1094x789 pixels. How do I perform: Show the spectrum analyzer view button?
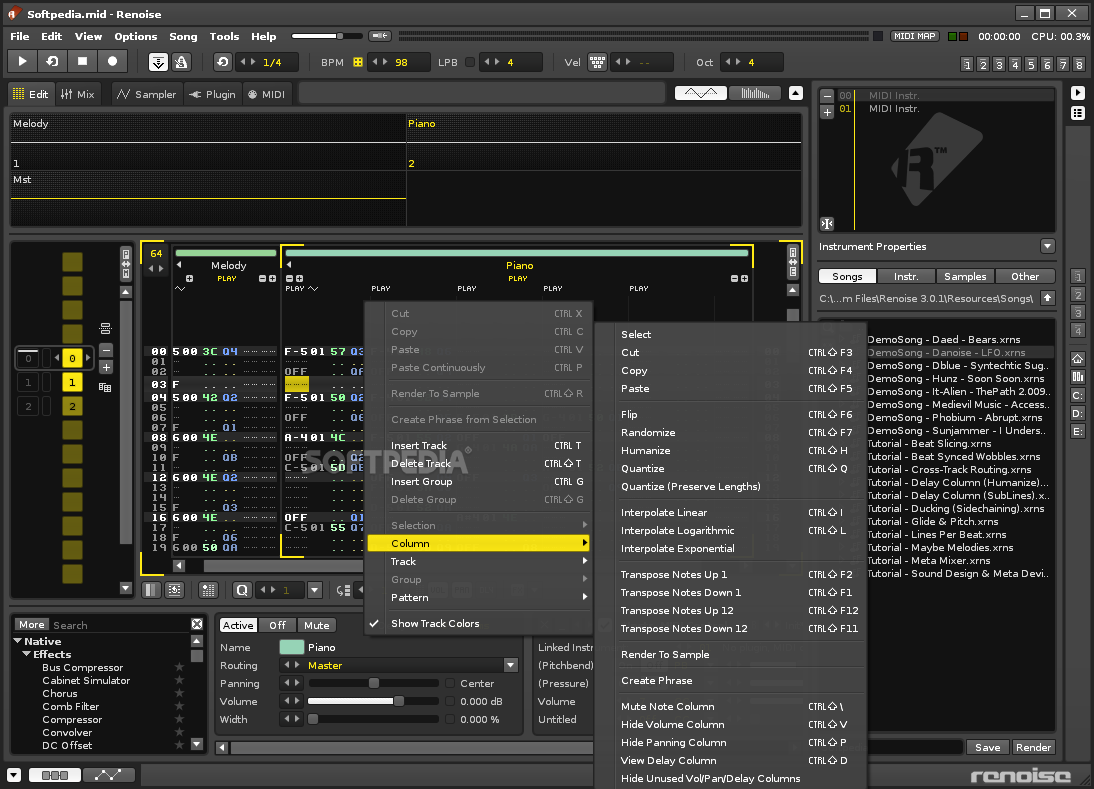[754, 93]
